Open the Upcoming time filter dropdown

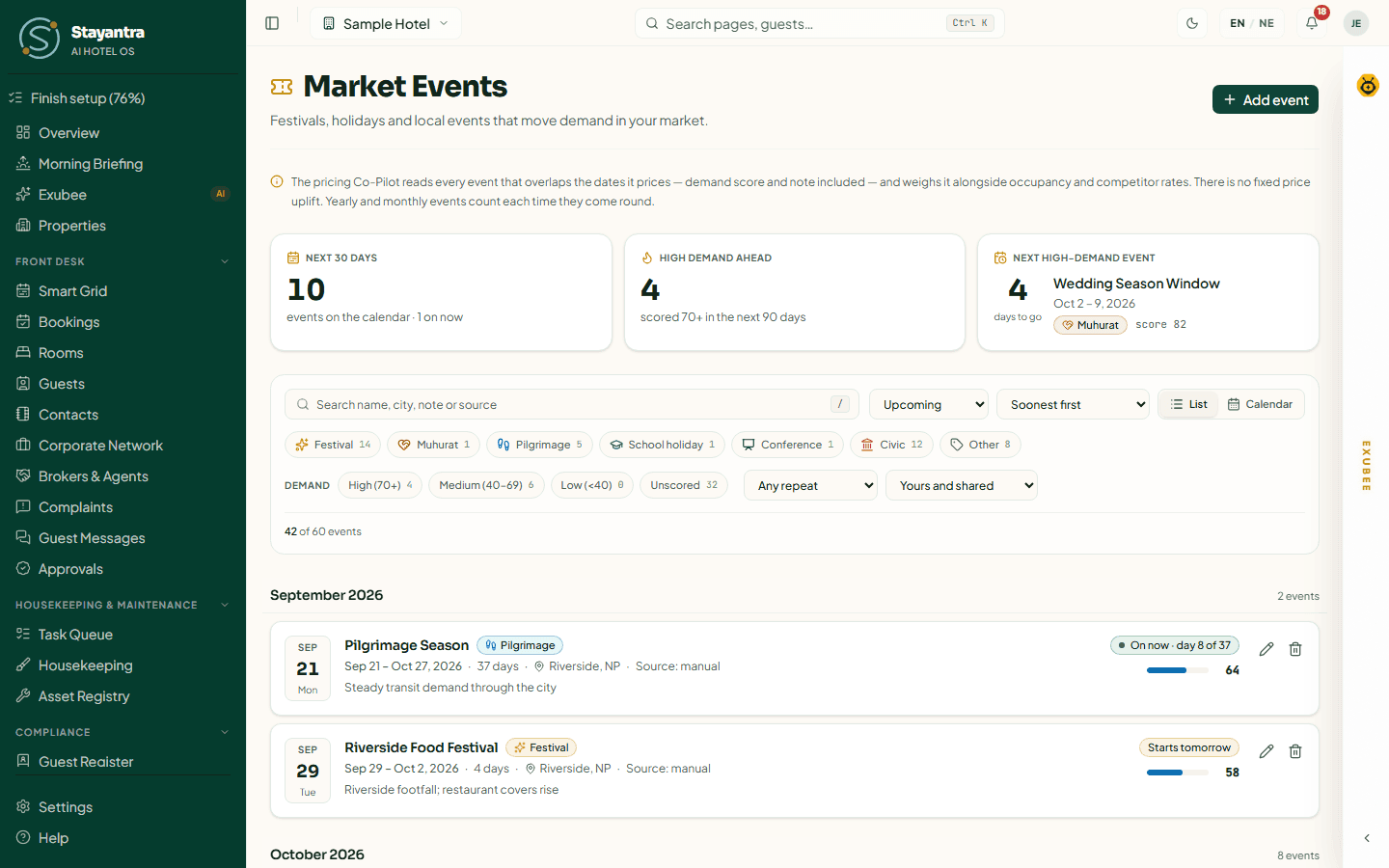tap(929, 404)
